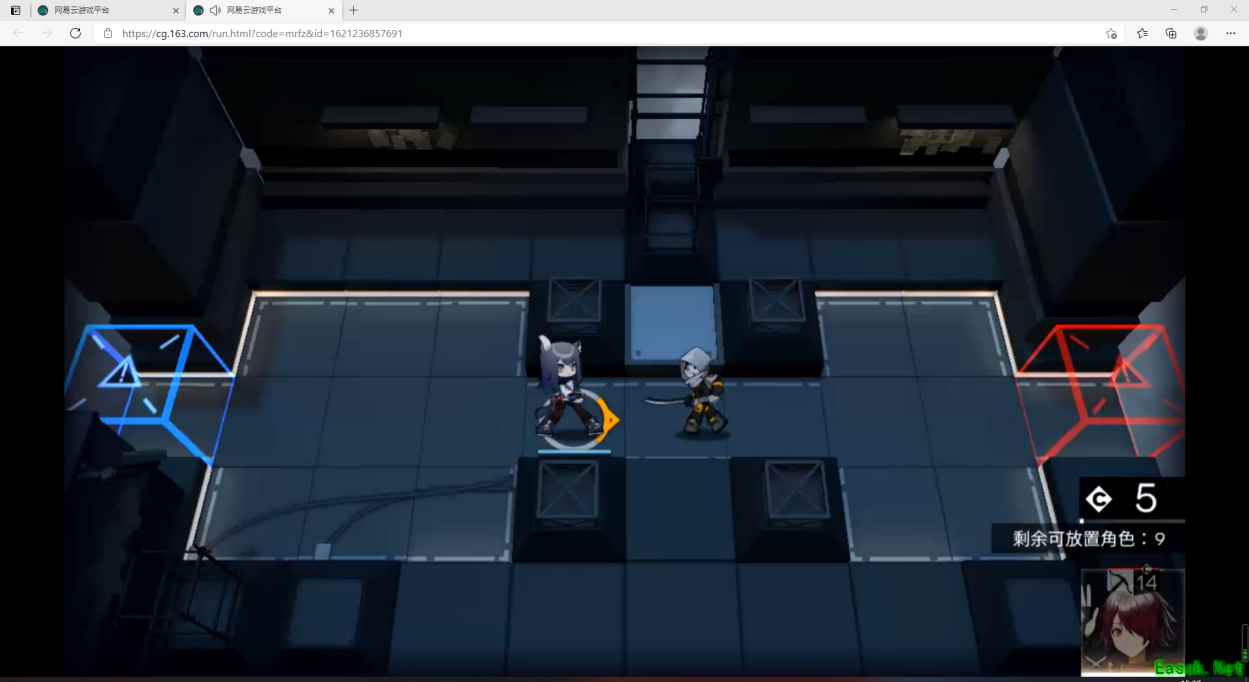The width and height of the screenshot is (1249, 682).
Task: Open a new browser tab
Action: pyautogui.click(x=353, y=10)
